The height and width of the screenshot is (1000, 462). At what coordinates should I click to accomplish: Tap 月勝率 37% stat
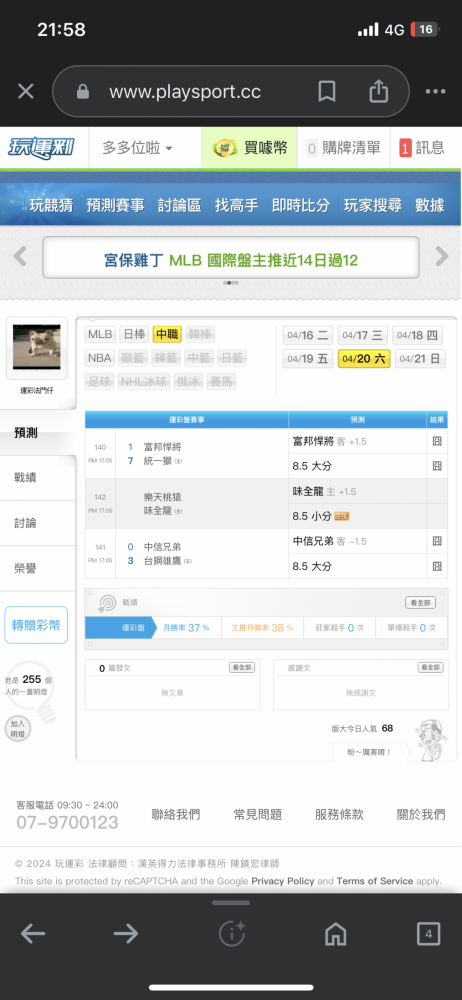[186, 628]
